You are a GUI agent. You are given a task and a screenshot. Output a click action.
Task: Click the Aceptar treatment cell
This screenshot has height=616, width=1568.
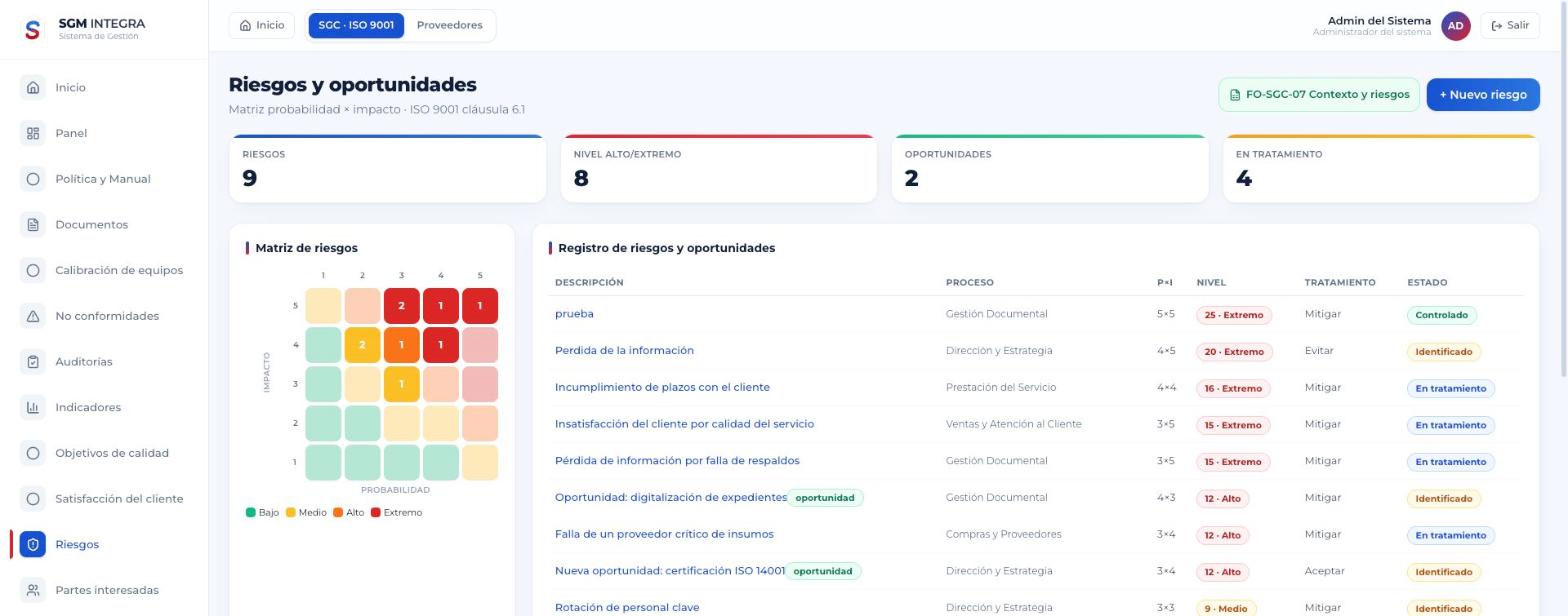pos(1324,571)
